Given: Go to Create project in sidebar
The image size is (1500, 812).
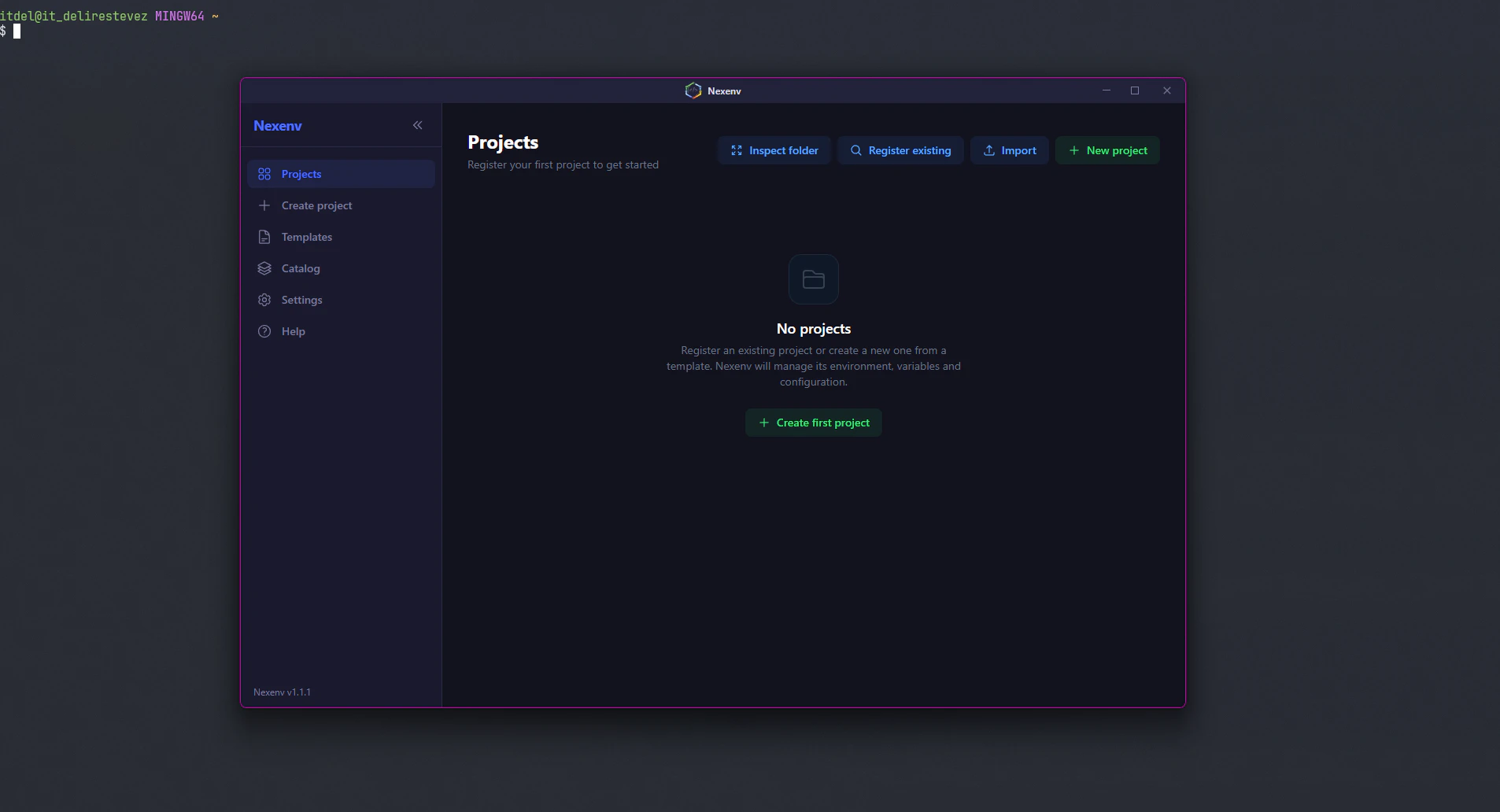Looking at the screenshot, I should (341, 205).
